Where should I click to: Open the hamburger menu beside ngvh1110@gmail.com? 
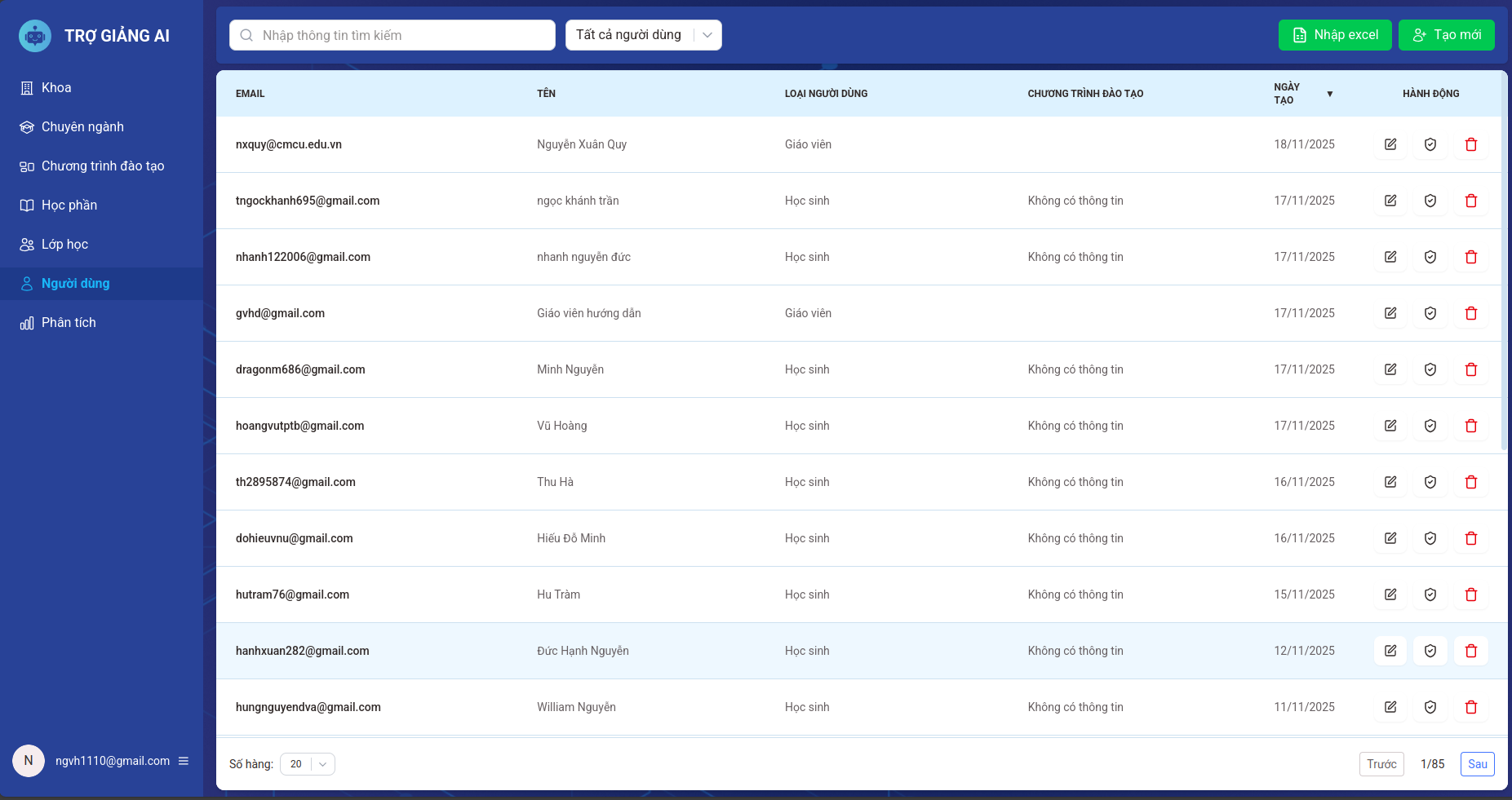(x=184, y=761)
